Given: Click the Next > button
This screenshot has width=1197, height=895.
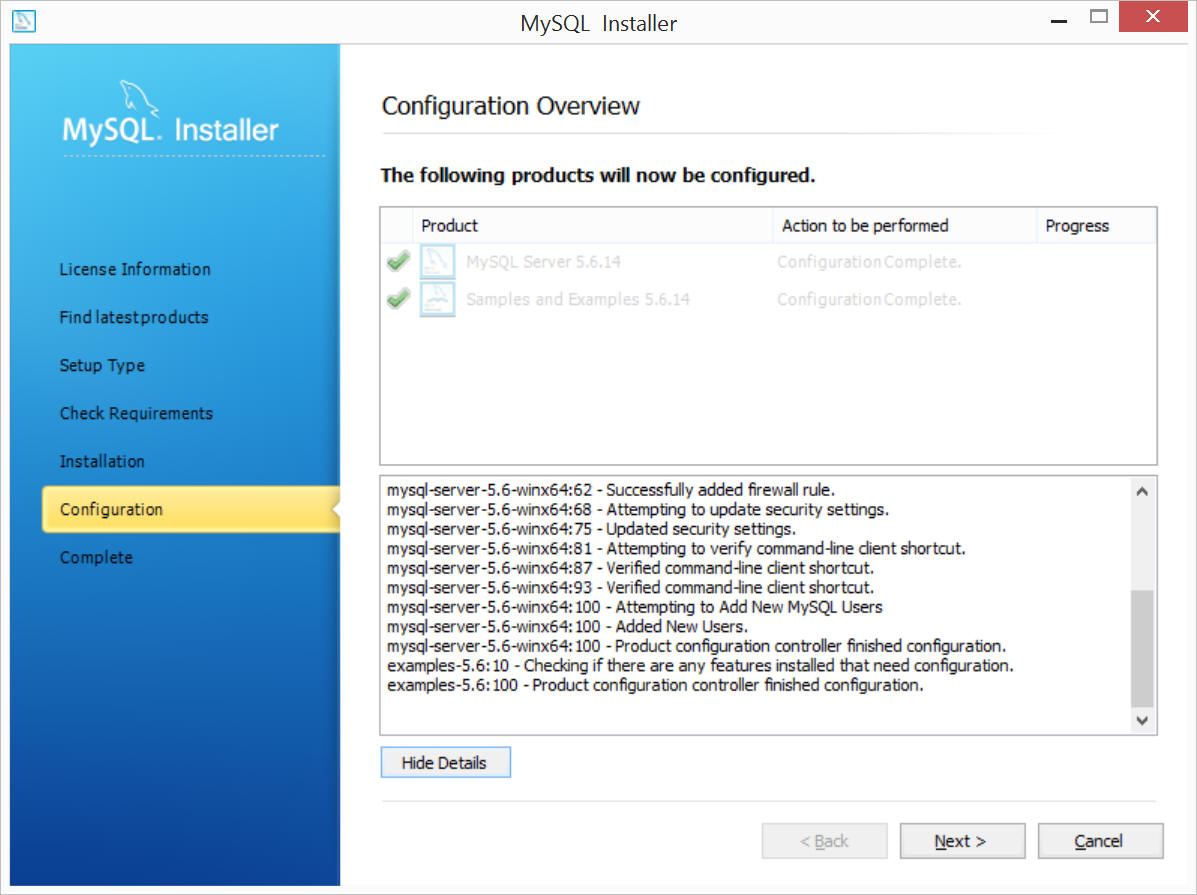Looking at the screenshot, I should click(x=962, y=841).
